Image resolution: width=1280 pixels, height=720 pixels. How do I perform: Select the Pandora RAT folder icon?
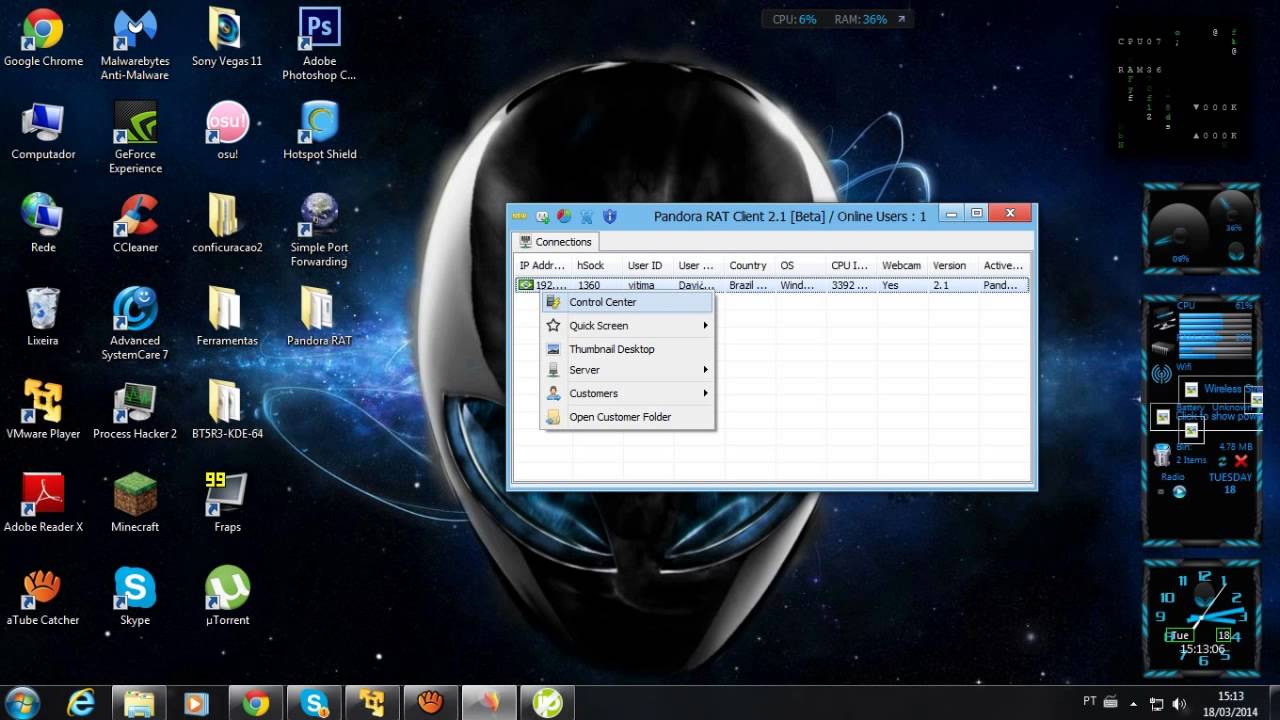319,317
